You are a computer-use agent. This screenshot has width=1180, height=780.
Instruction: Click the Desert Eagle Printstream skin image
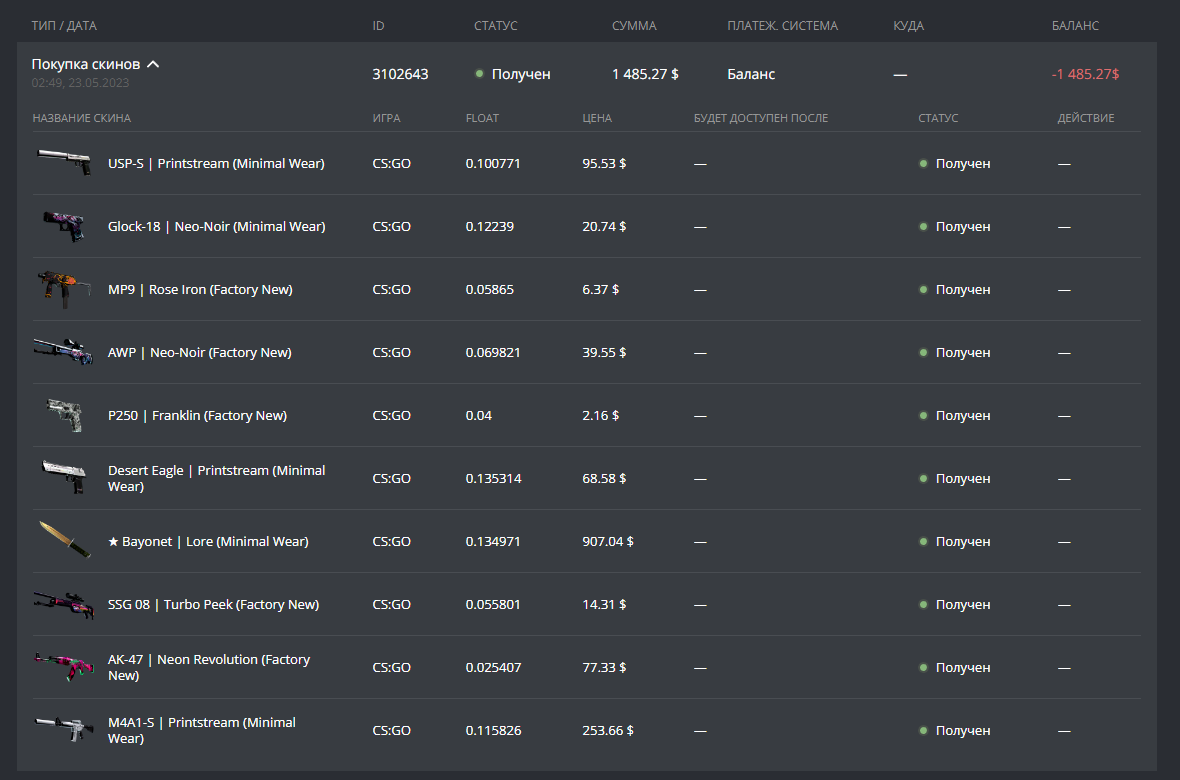[x=64, y=477]
